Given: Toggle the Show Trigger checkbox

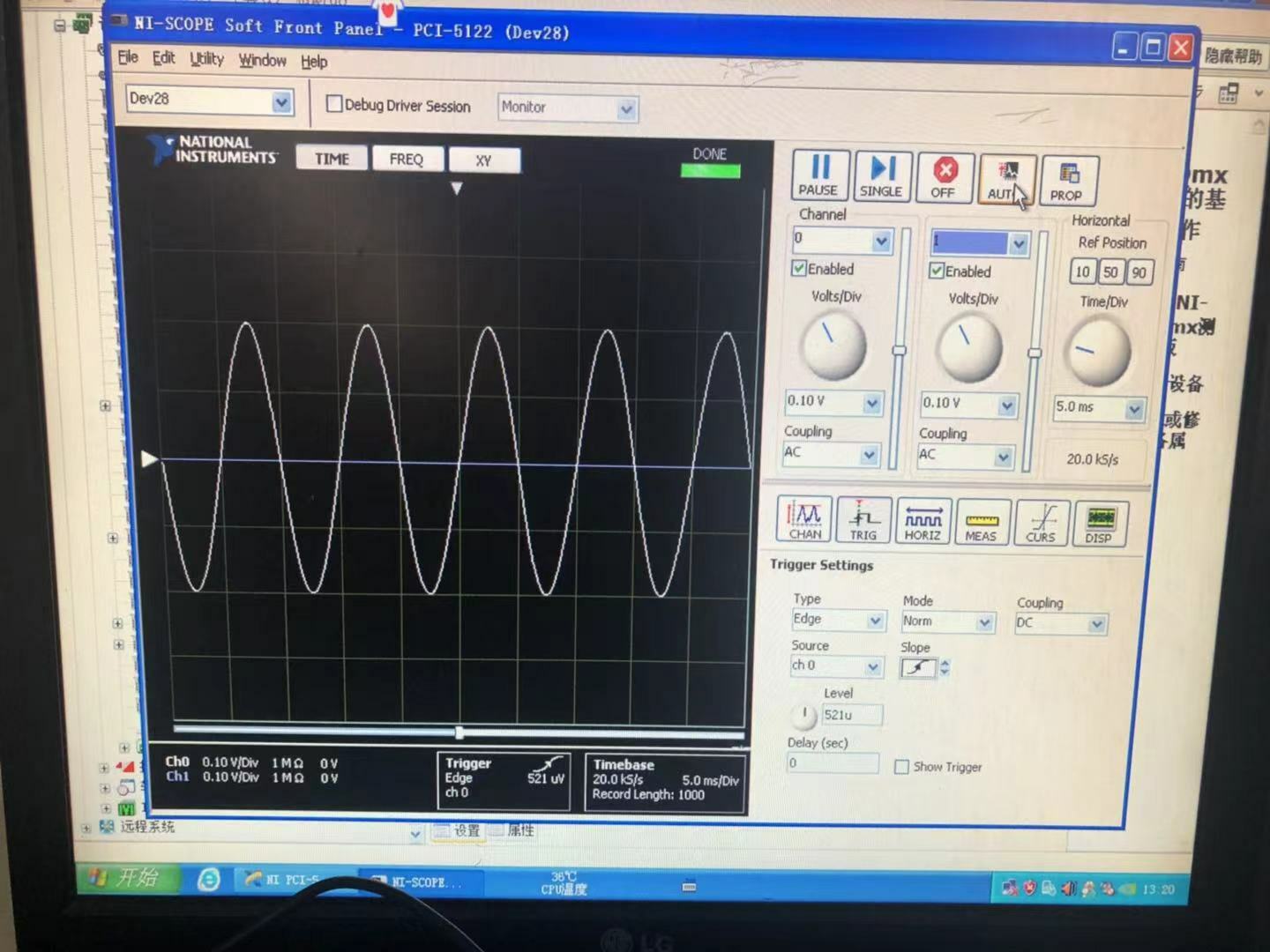Looking at the screenshot, I should 901,767.
